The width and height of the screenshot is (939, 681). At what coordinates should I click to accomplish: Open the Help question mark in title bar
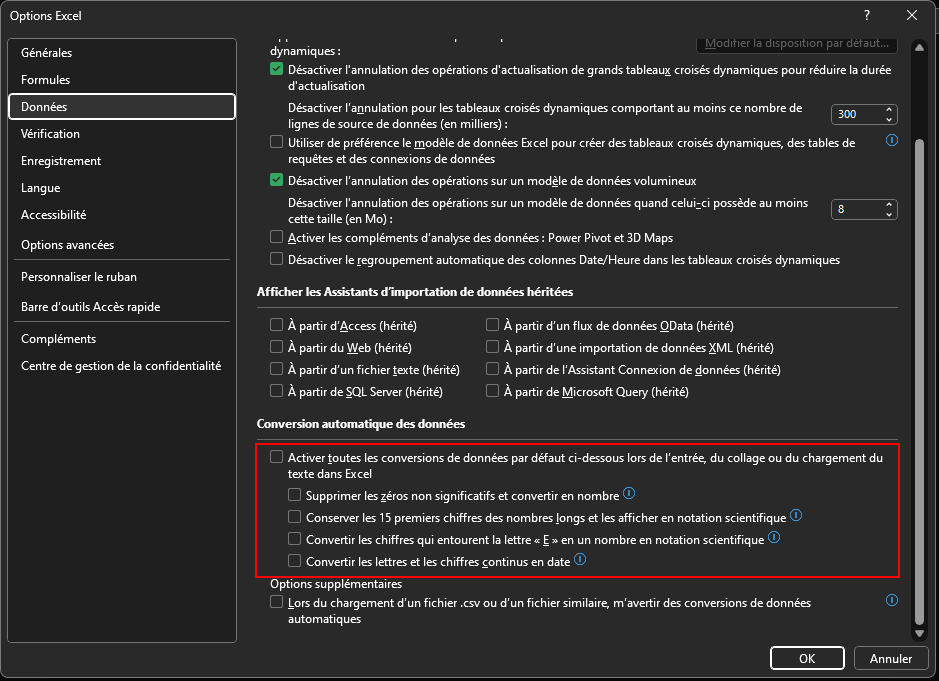coord(866,15)
